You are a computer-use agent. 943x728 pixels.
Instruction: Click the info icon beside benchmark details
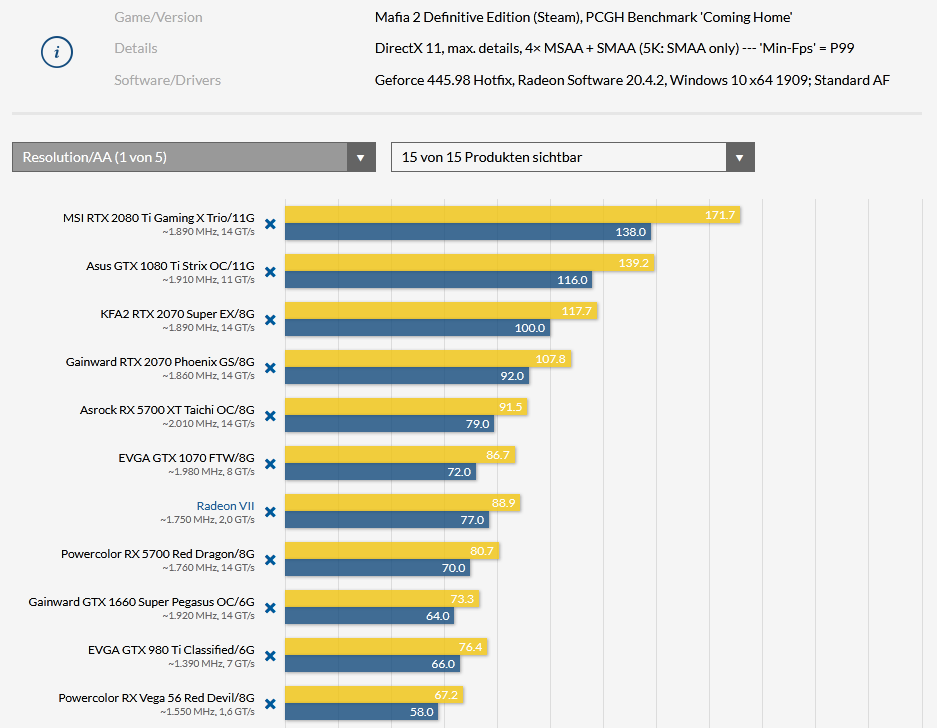(x=57, y=52)
